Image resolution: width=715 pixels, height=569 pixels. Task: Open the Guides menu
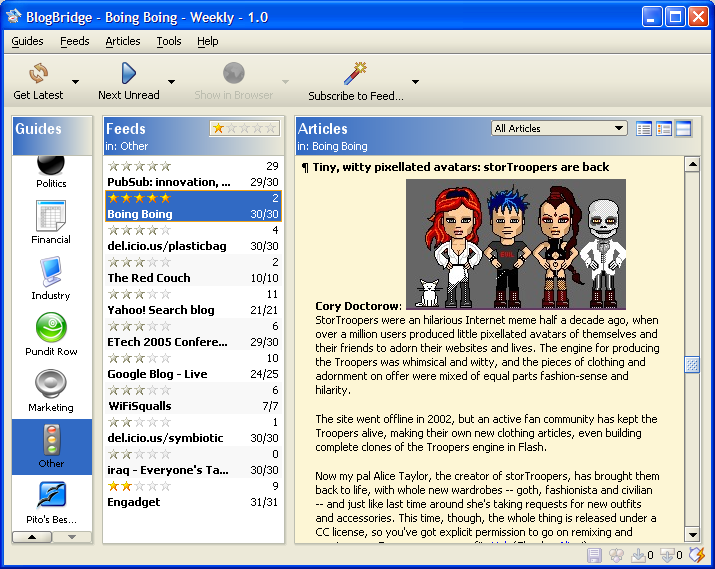(27, 41)
